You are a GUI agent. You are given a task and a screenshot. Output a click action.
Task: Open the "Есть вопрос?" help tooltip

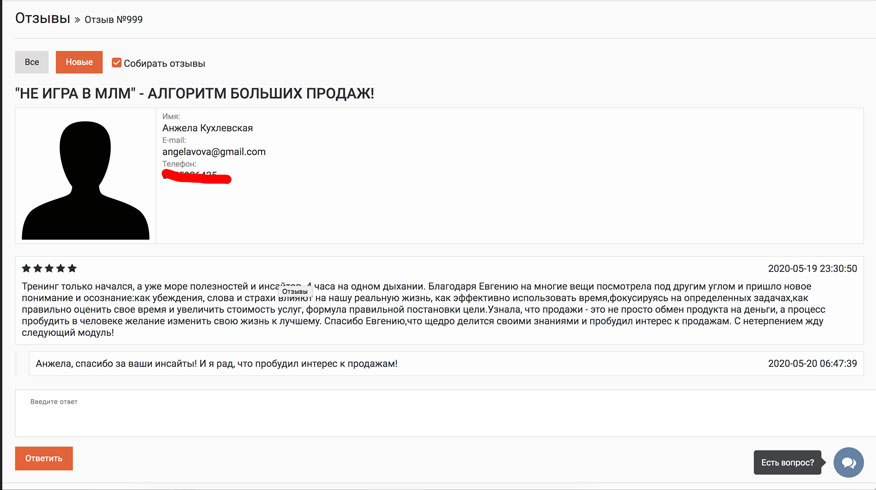coord(787,463)
